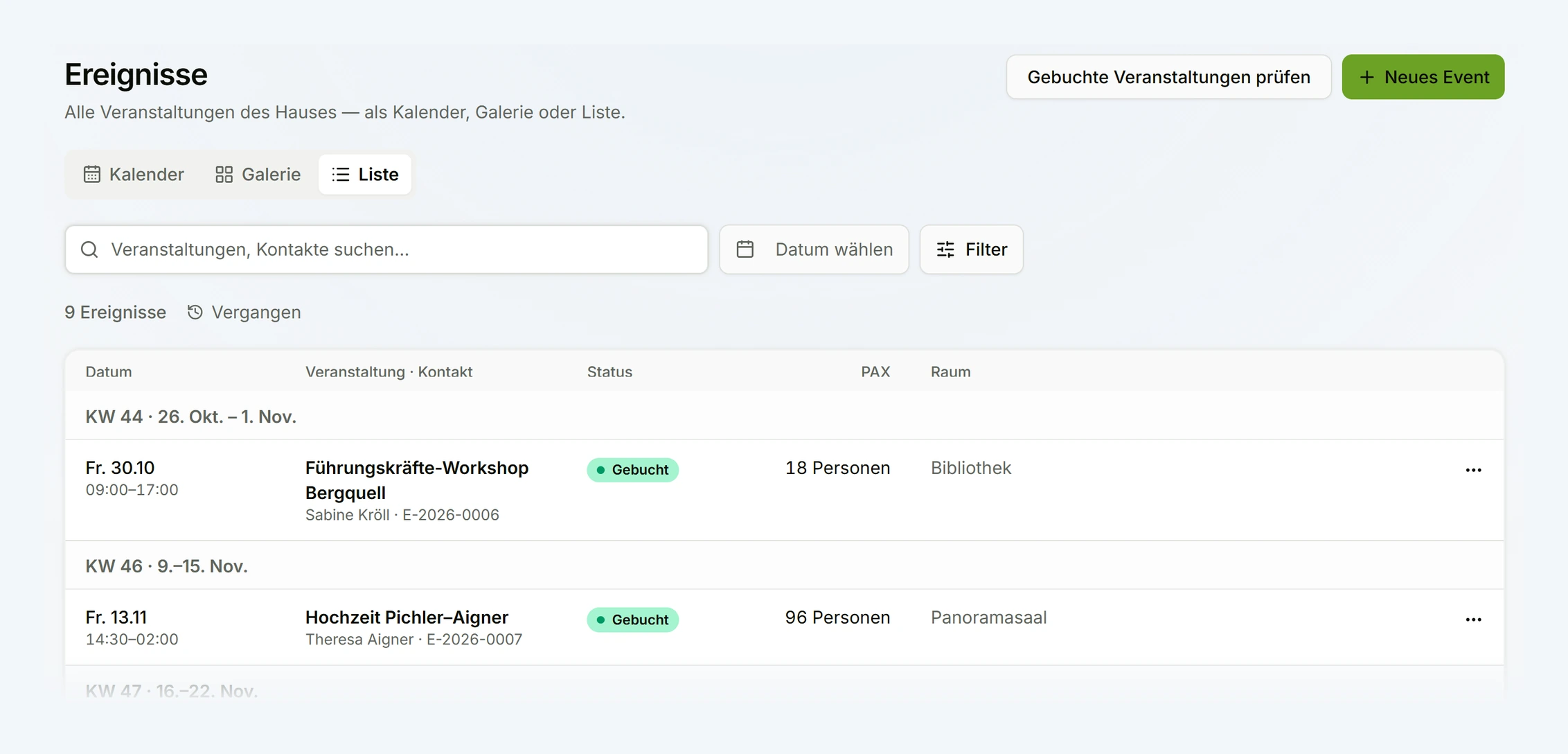Screen dimensions: 1568x754
Task: Click the KW 46 week group header
Action: [784, 565]
